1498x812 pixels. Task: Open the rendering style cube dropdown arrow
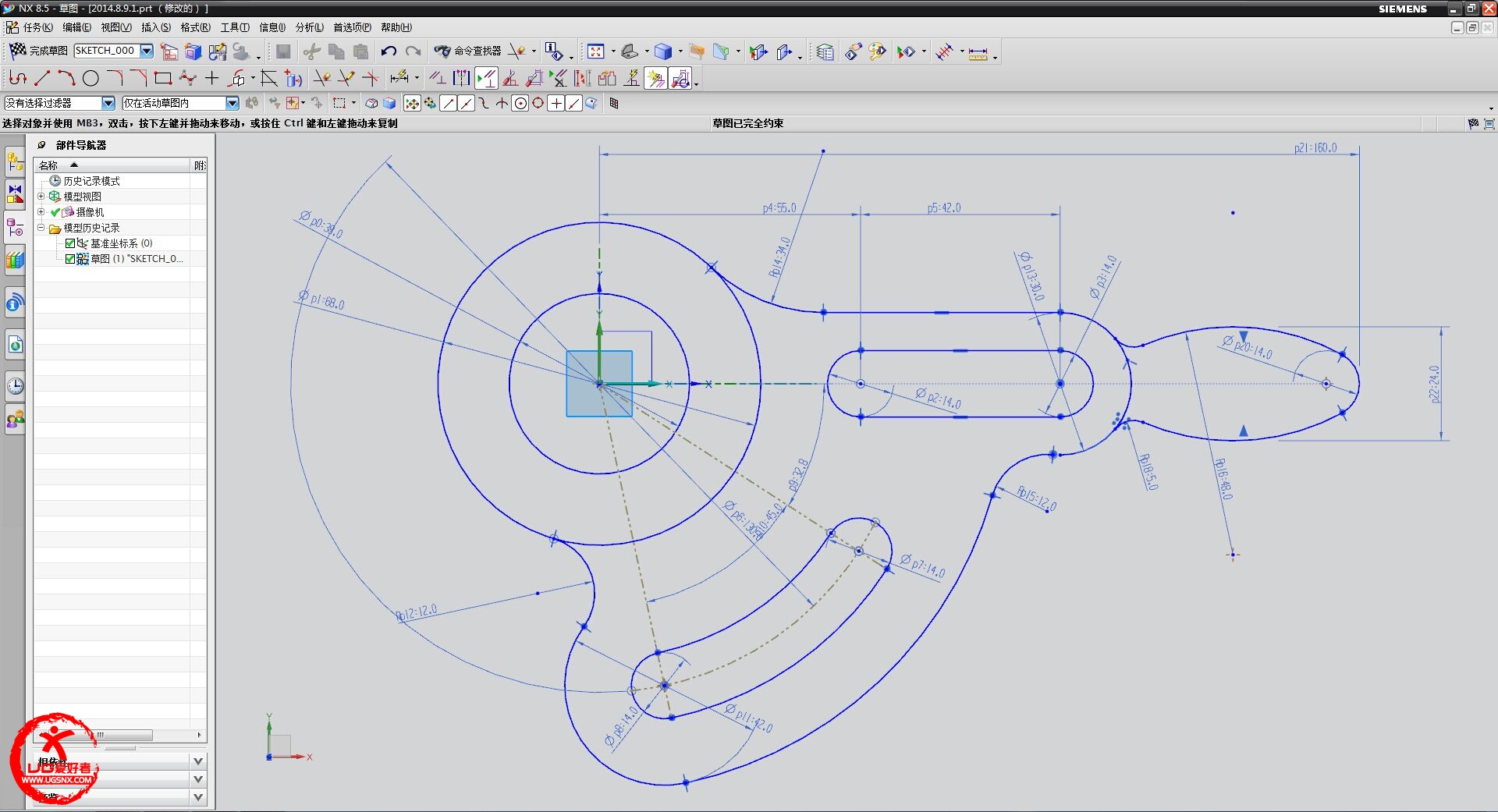point(680,52)
